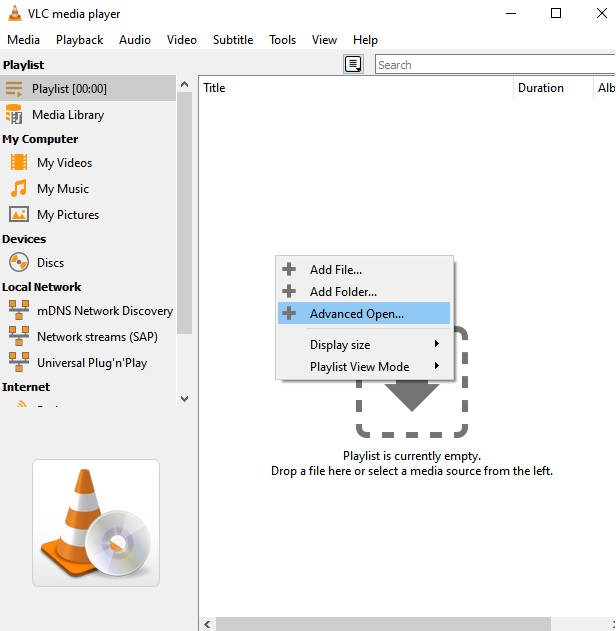616x631 pixels.
Task: Click the playlist horizontal scrollbar thumb
Action: coord(383,624)
